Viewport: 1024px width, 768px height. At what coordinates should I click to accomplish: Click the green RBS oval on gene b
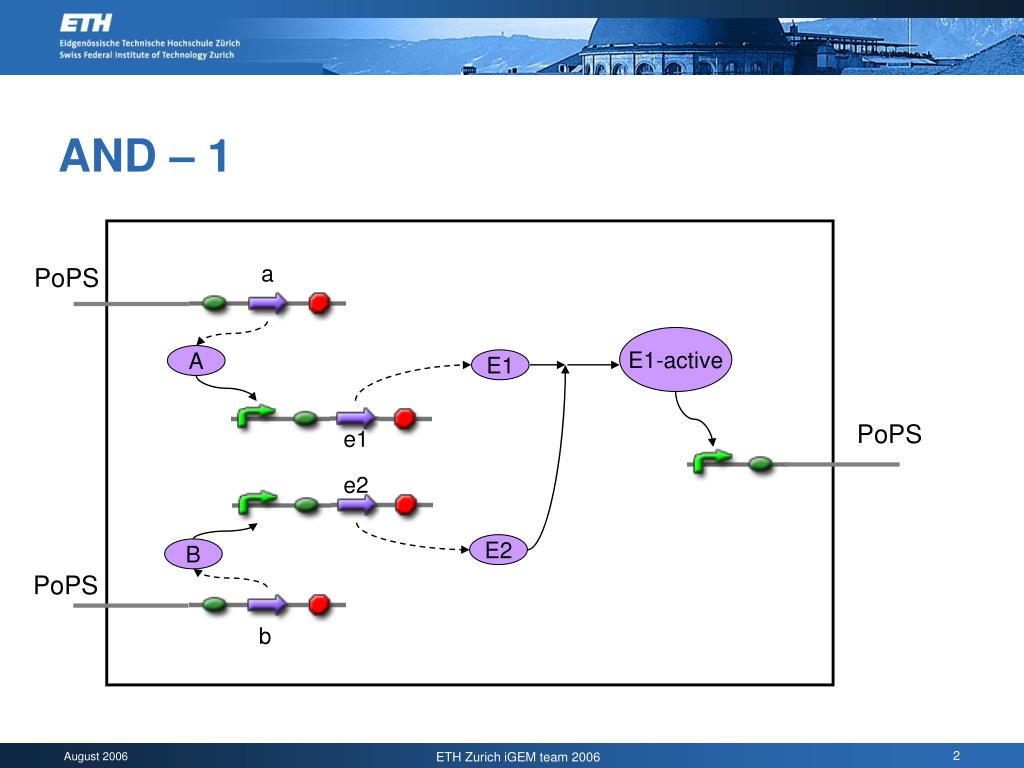pyautogui.click(x=214, y=605)
